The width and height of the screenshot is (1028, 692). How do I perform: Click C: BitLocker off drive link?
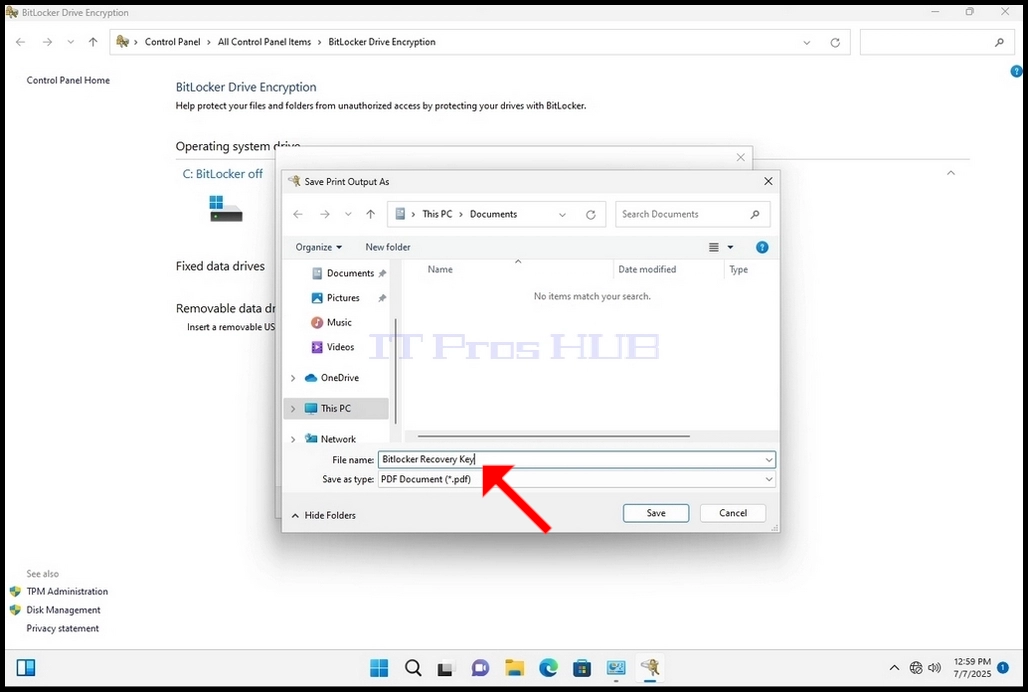(x=222, y=174)
